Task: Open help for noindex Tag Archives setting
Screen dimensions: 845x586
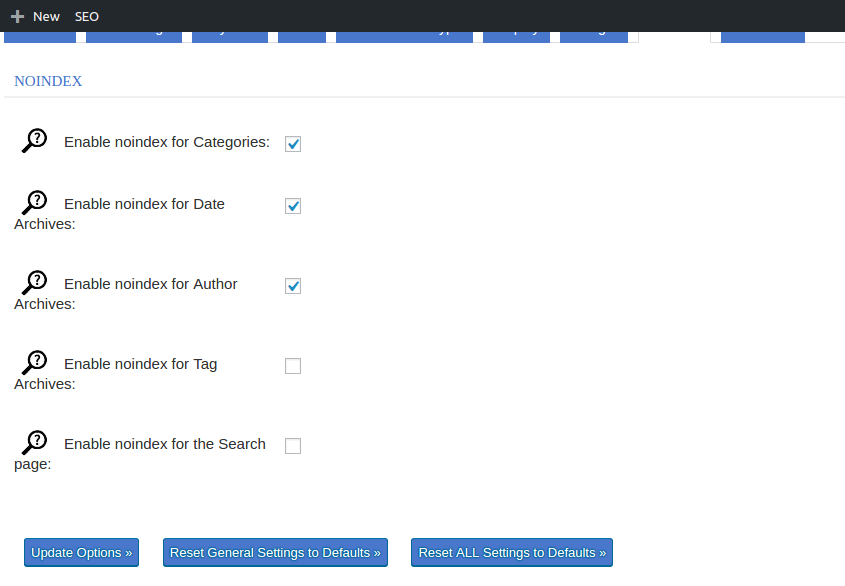Action: coord(36,361)
